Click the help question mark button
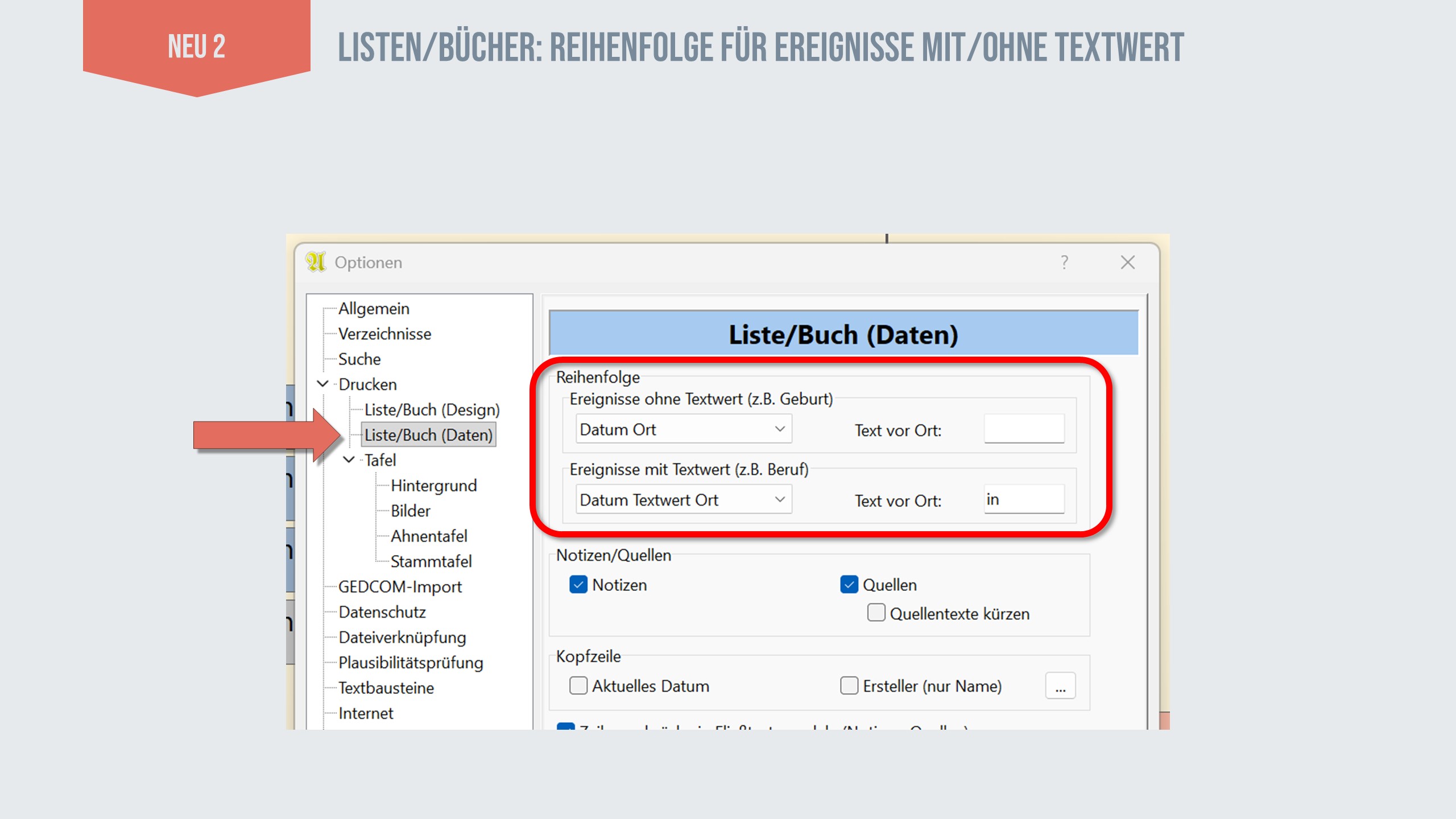The width and height of the screenshot is (1456, 819). (1064, 262)
